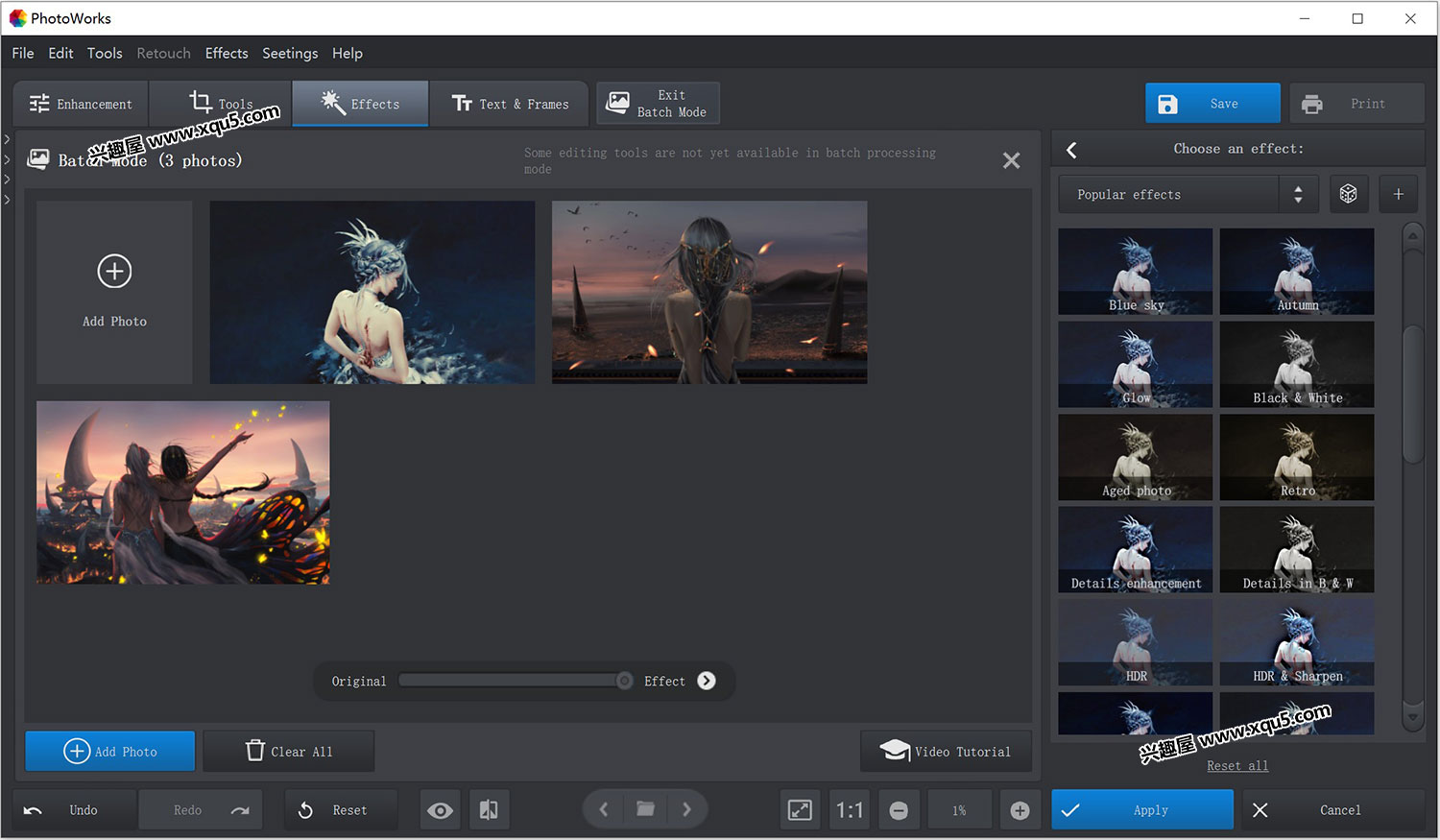Click the plus icon beside effects dropdown
Screen dimensions: 1440x840
point(1398,194)
